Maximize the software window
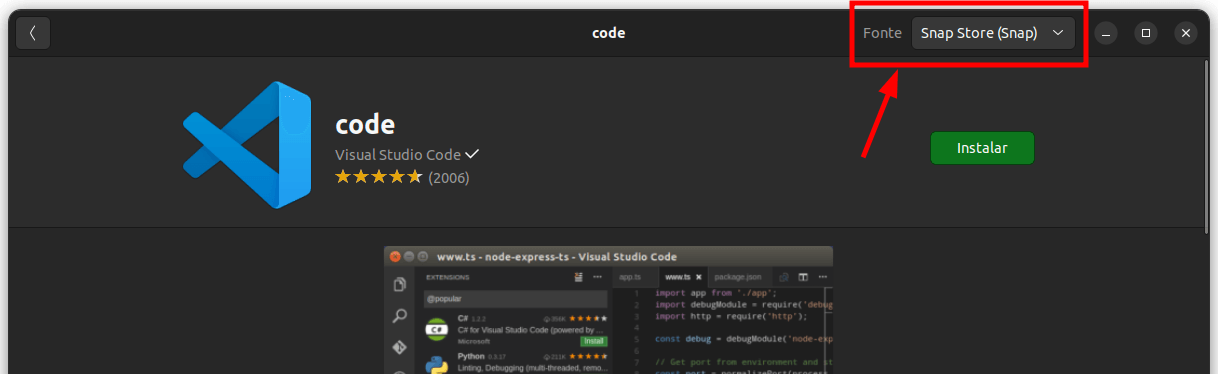 pyautogui.click(x=1146, y=33)
